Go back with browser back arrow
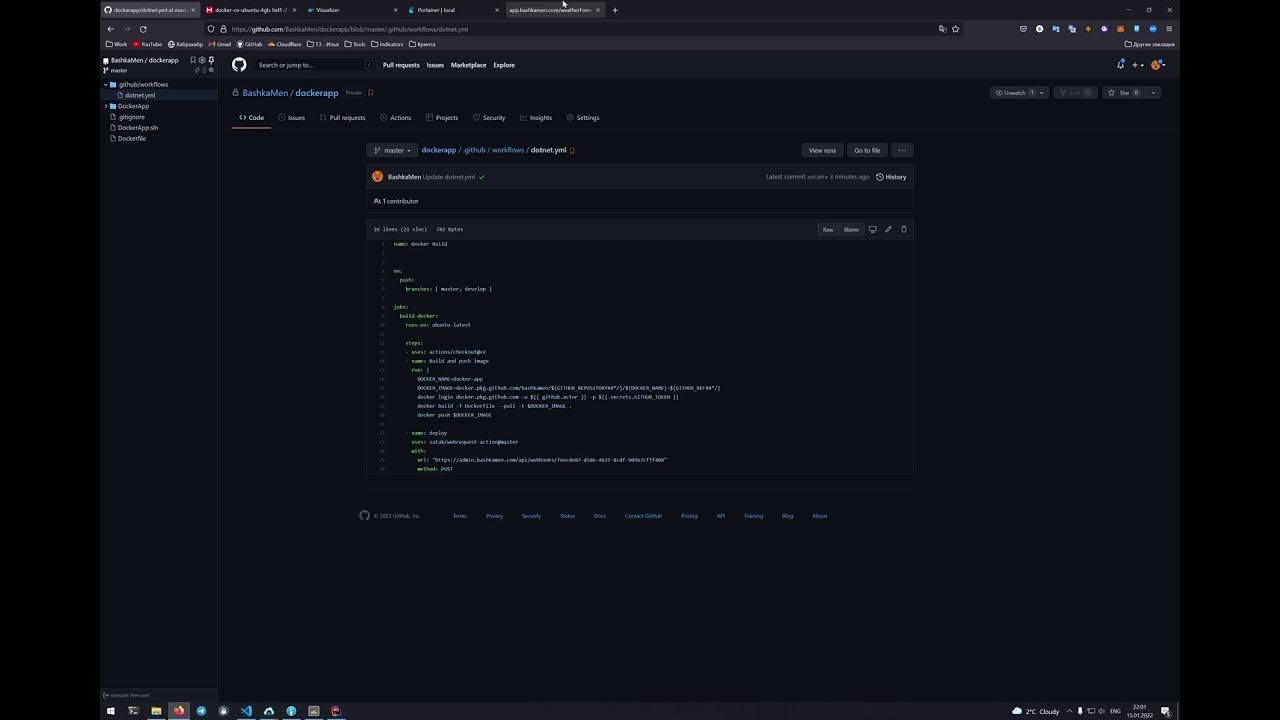This screenshot has width=1280, height=720. coord(110,29)
